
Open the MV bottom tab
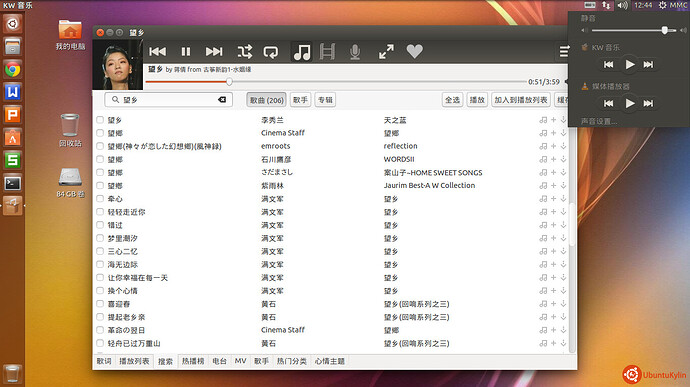point(240,361)
